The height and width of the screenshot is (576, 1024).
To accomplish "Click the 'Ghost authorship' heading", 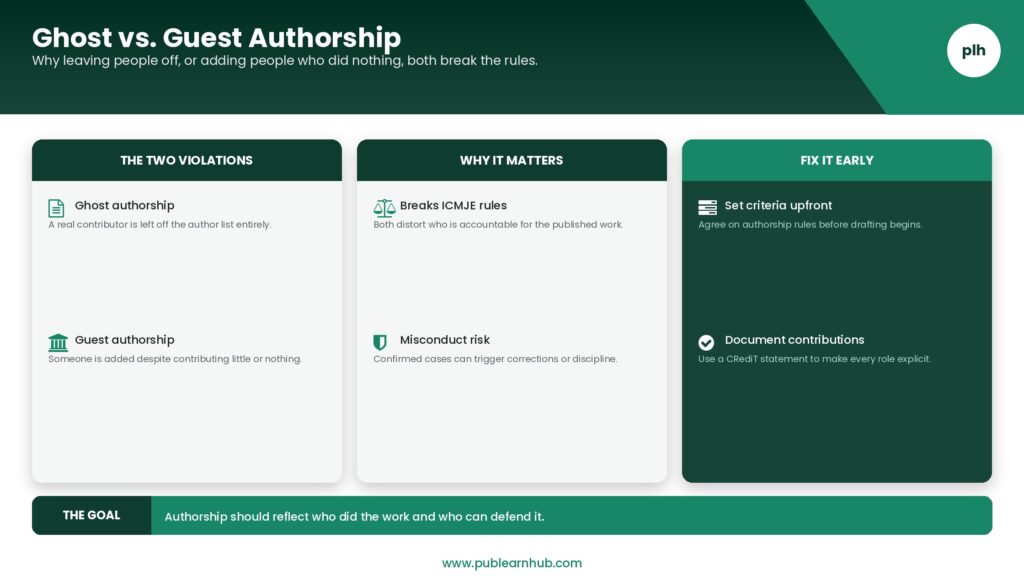I will (125, 205).
